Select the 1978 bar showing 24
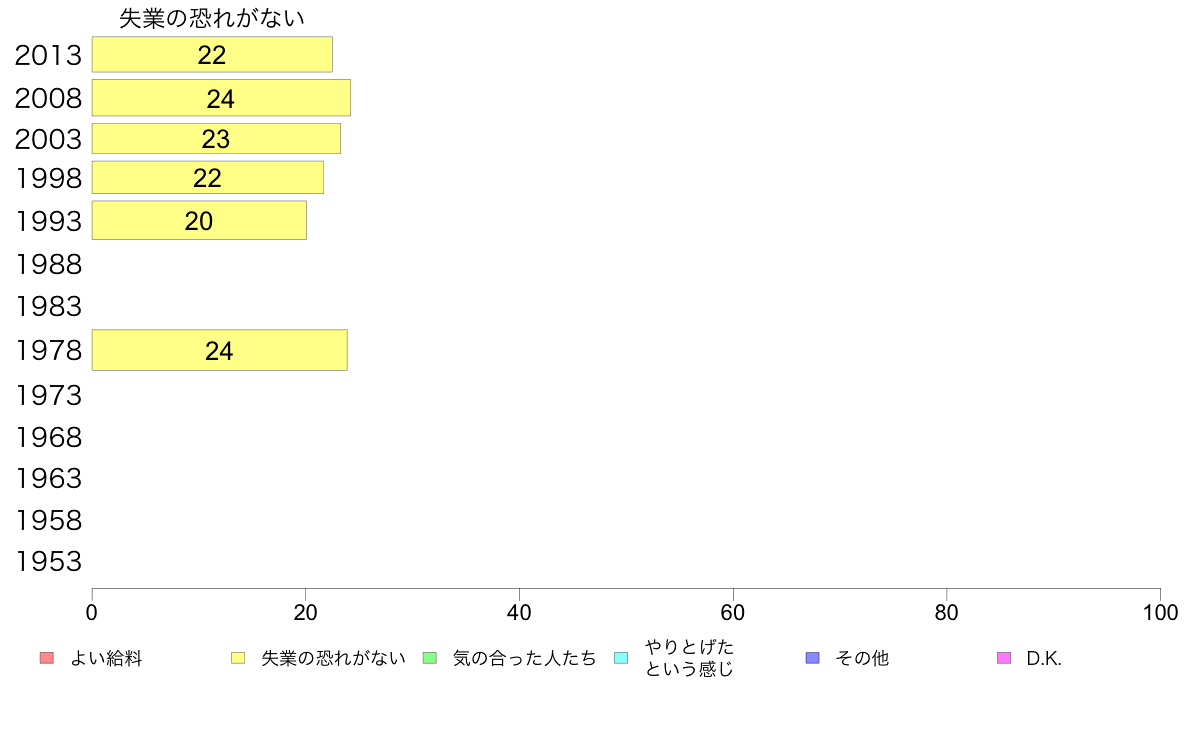The width and height of the screenshot is (1188, 736). 220,350
